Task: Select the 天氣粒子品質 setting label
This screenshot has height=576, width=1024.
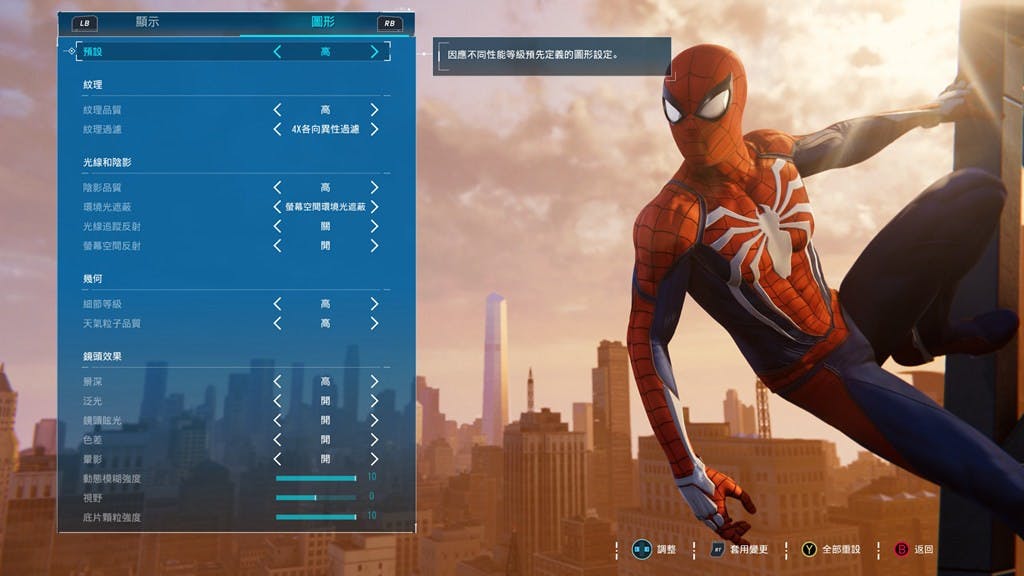Action: (x=112, y=323)
